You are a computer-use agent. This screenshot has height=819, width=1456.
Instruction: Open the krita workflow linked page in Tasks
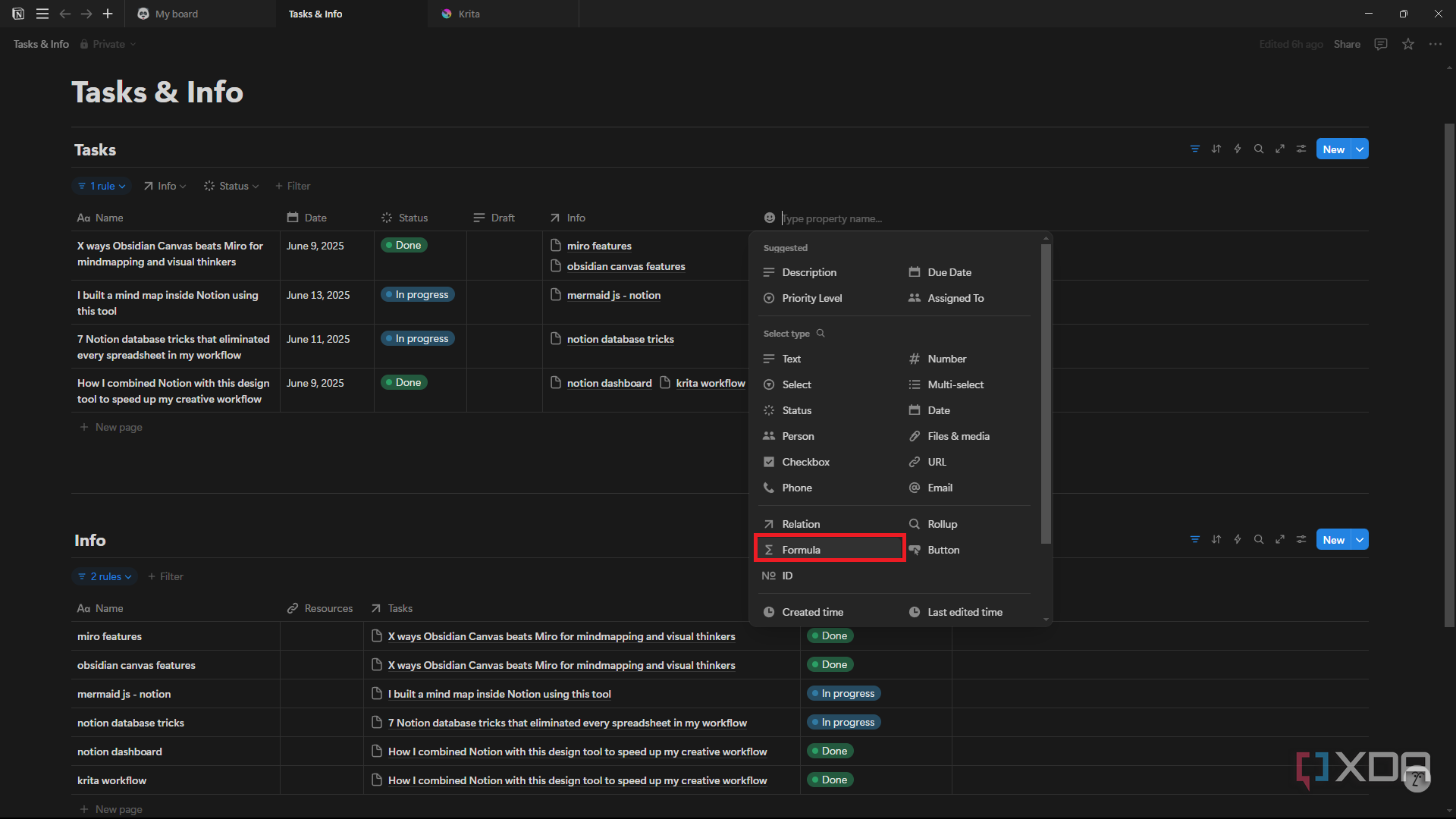pos(711,383)
